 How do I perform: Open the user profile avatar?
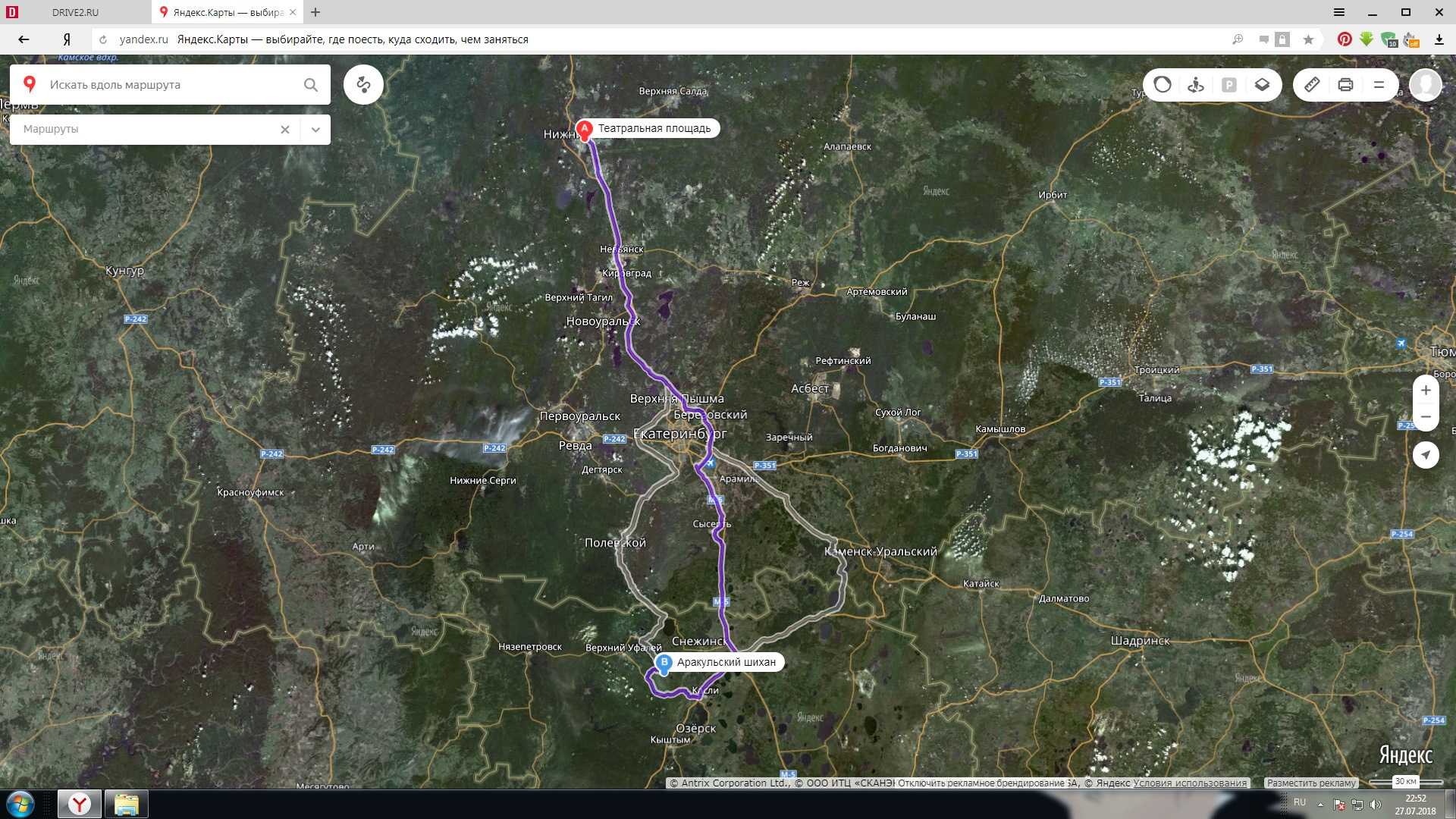coord(1426,85)
